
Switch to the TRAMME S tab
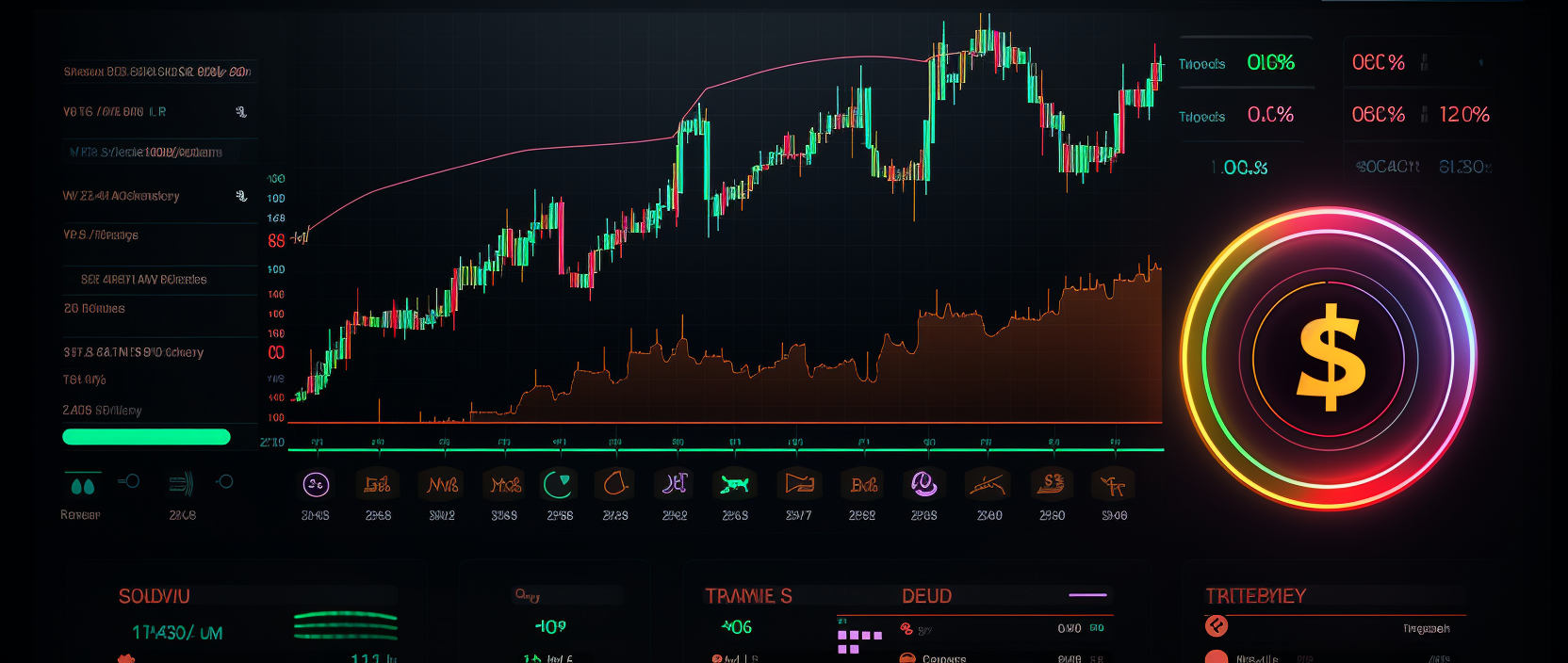[x=748, y=596]
